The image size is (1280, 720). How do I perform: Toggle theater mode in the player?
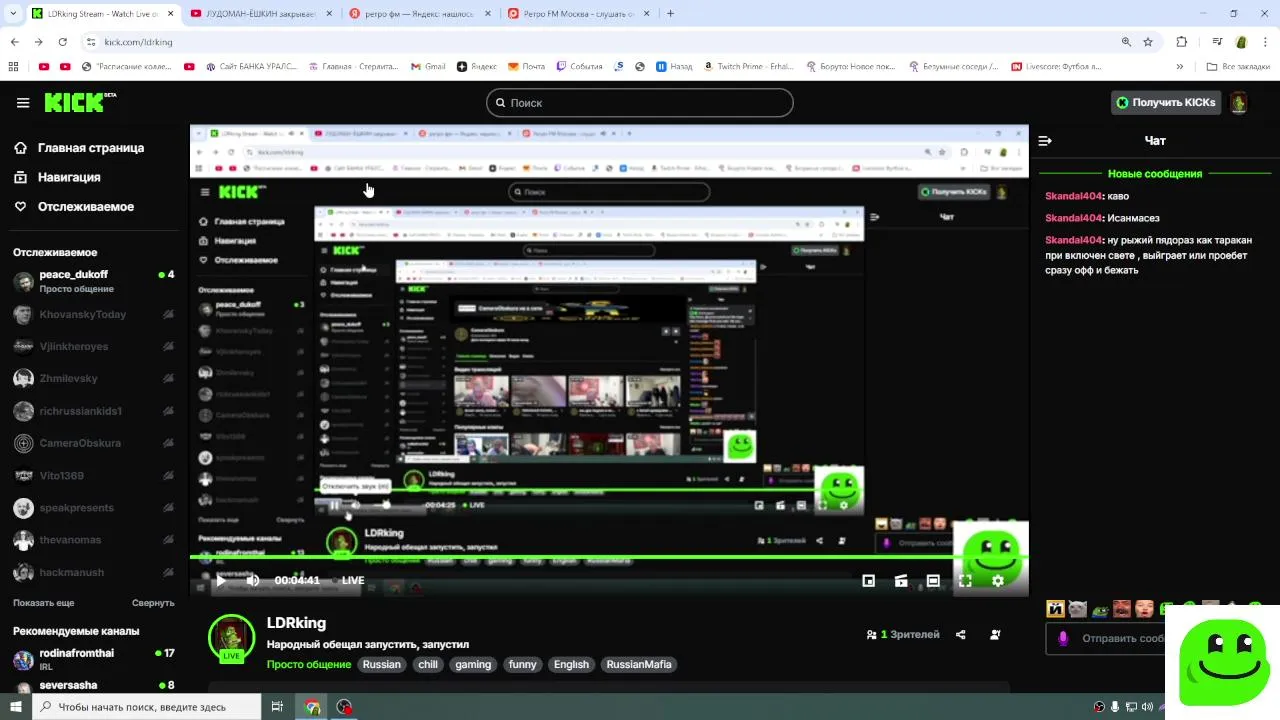(933, 580)
